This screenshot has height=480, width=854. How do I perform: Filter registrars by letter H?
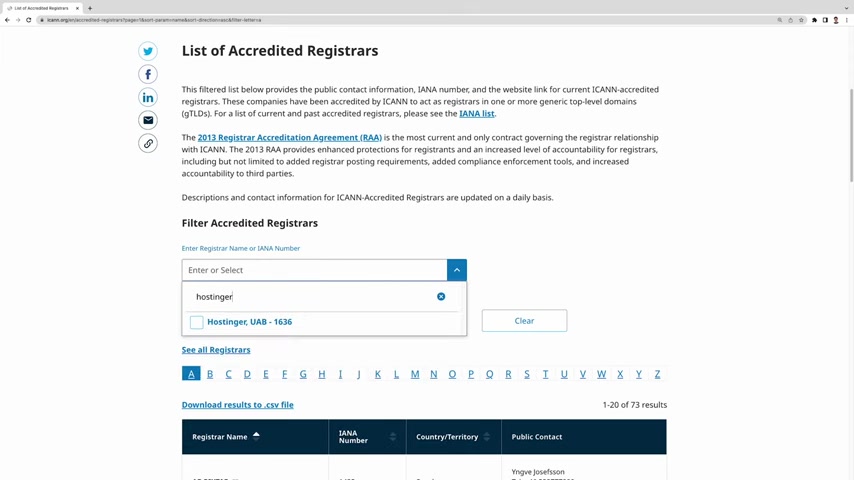(x=322, y=374)
